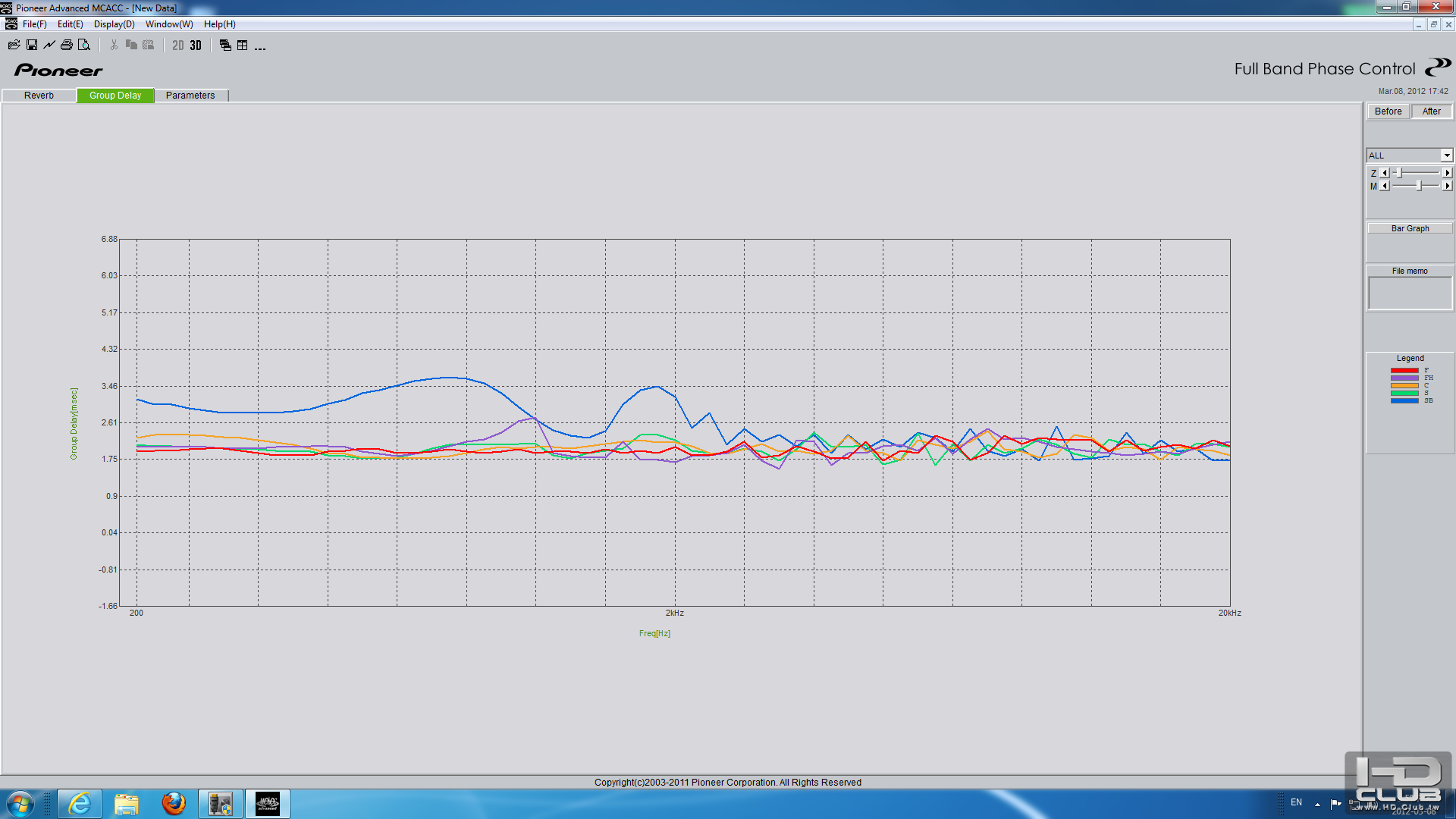Click the copy toolbar icon
Viewport: 1456px width, 819px height.
coord(131,45)
